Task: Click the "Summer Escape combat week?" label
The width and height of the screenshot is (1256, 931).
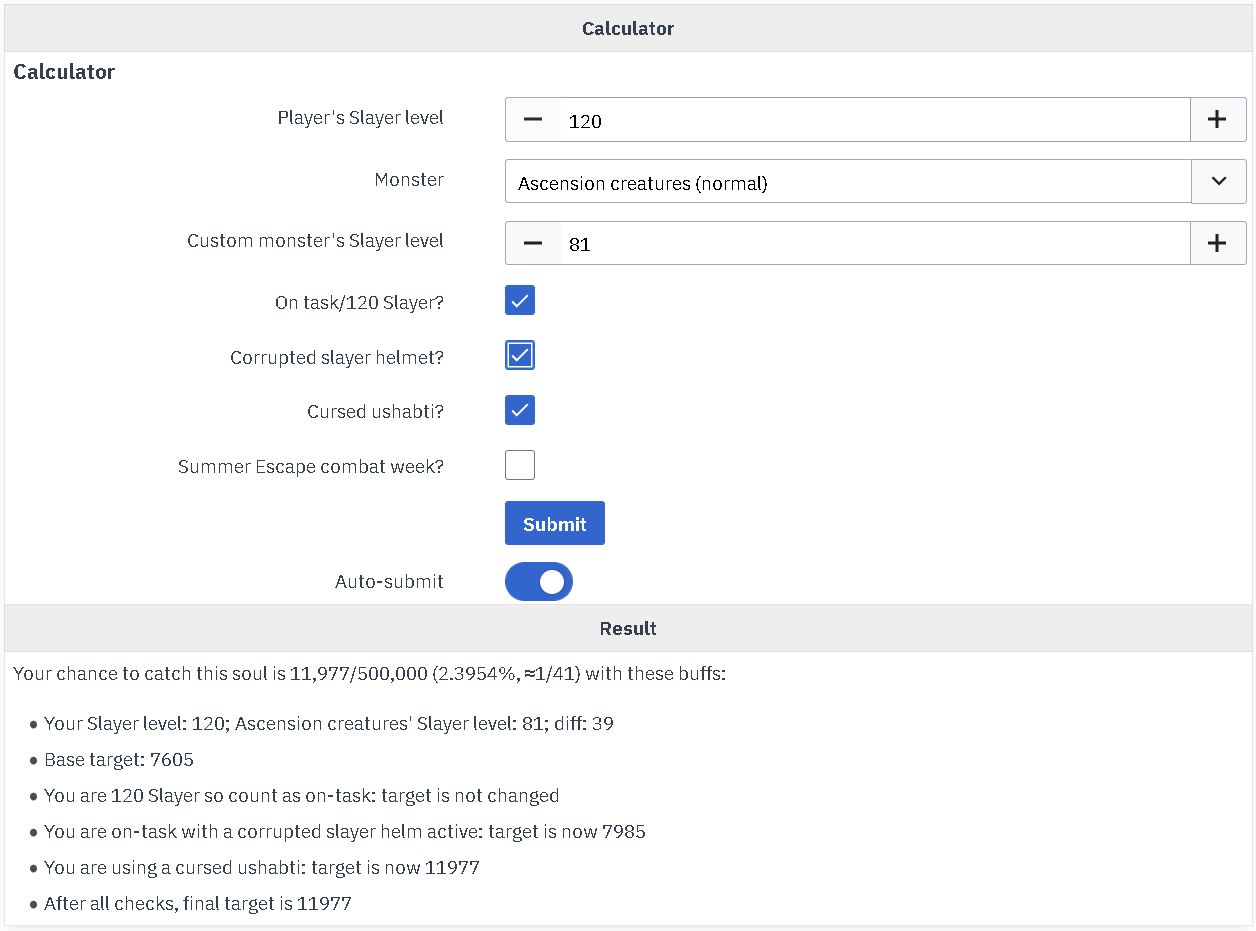Action: (310, 467)
